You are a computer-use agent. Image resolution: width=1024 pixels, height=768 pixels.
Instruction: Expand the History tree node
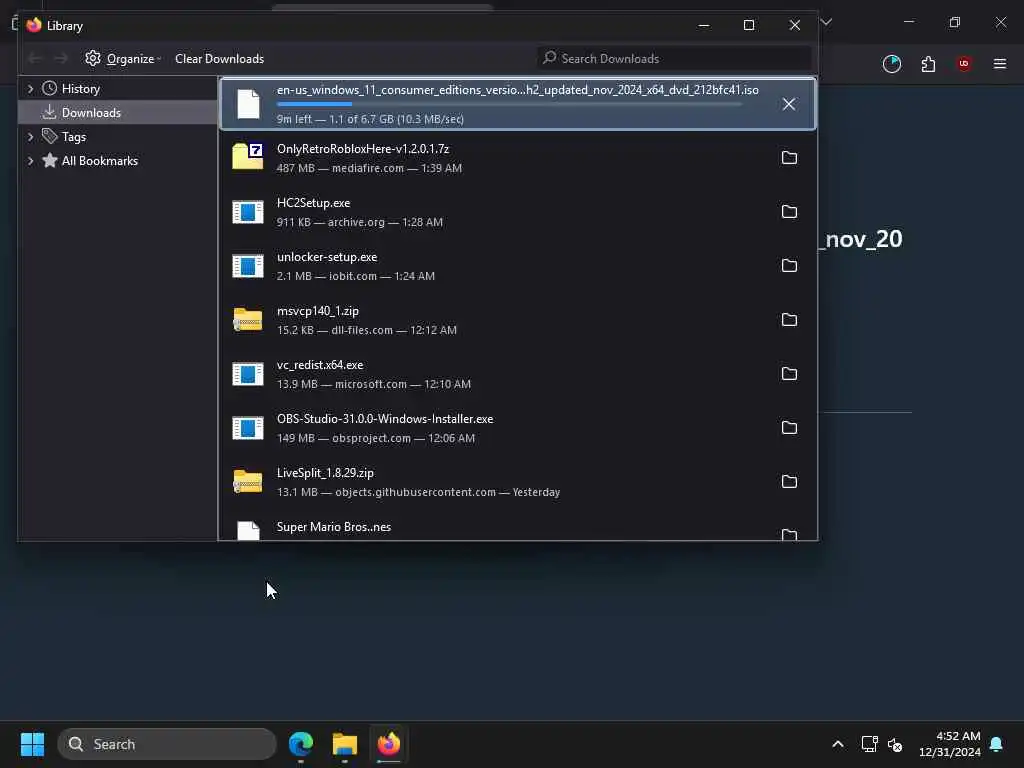(x=30, y=89)
